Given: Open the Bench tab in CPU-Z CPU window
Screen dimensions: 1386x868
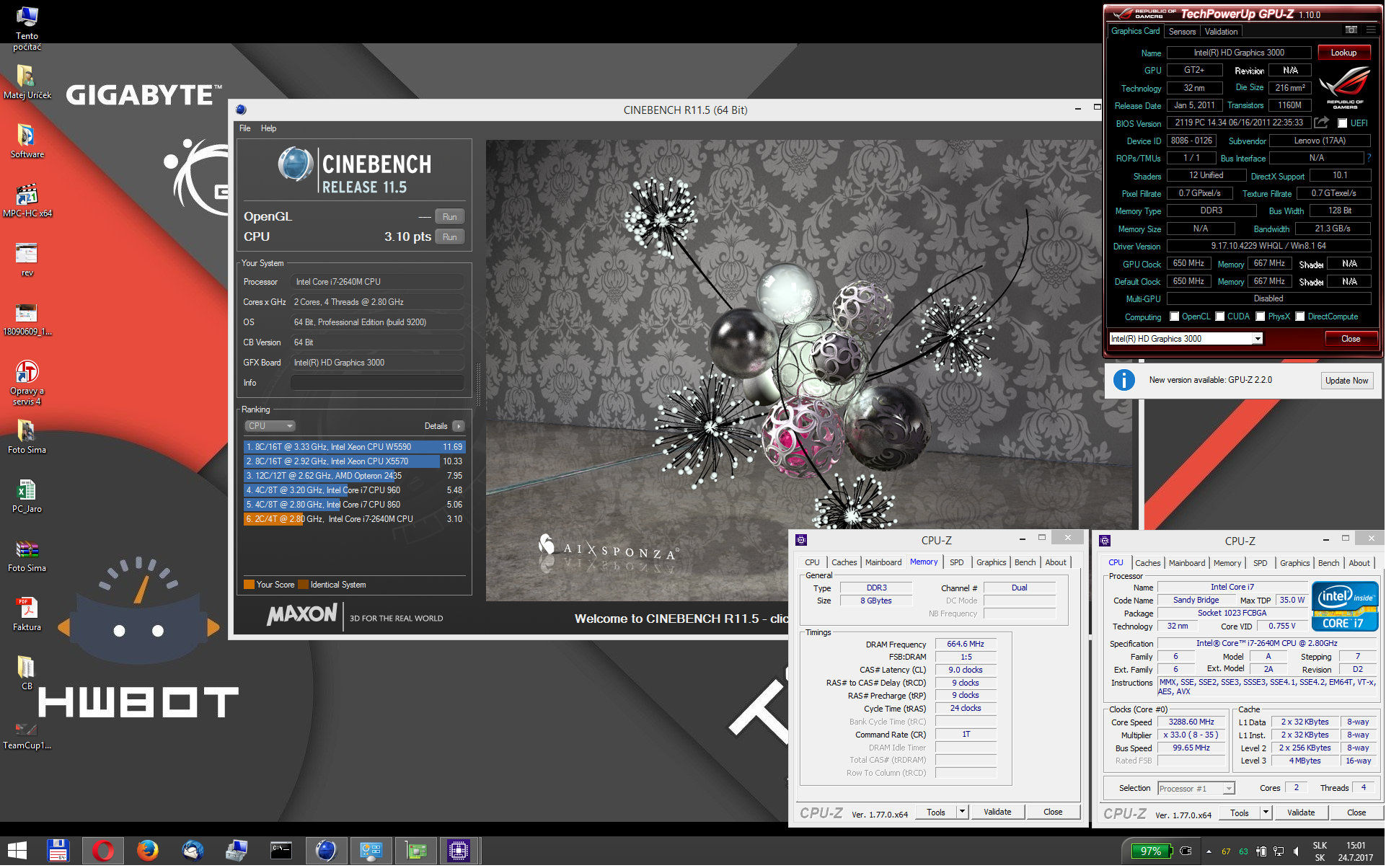Looking at the screenshot, I should pos(1329,563).
